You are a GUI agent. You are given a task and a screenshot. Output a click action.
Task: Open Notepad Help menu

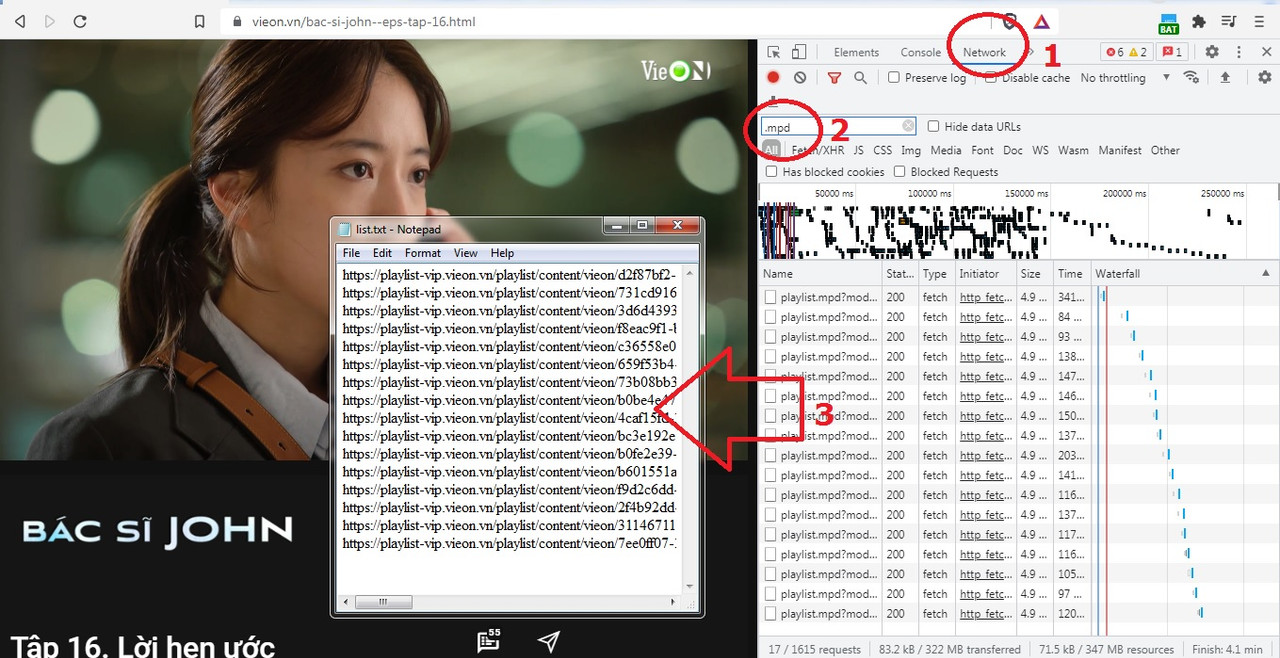point(502,253)
